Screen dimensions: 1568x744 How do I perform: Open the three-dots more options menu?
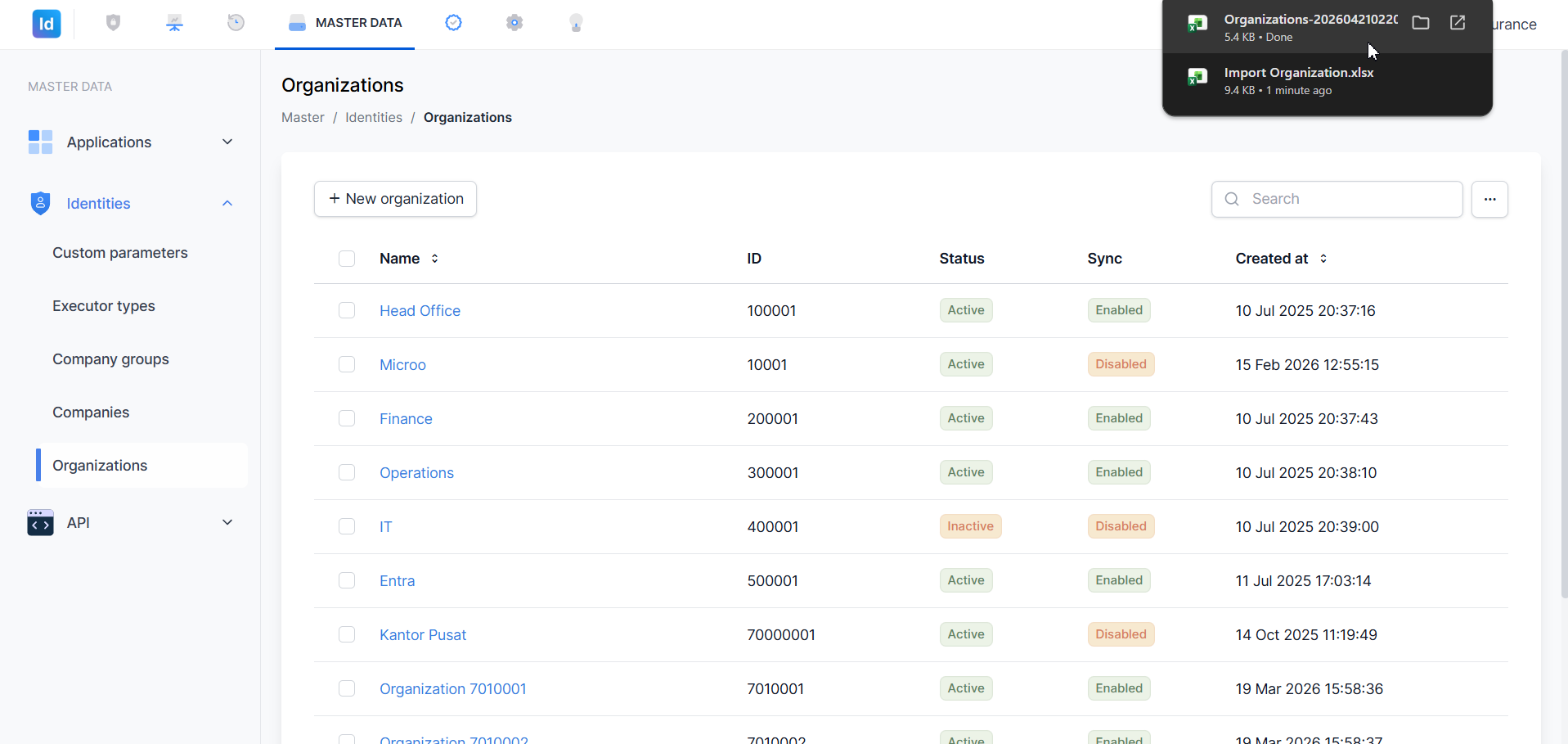click(1489, 199)
